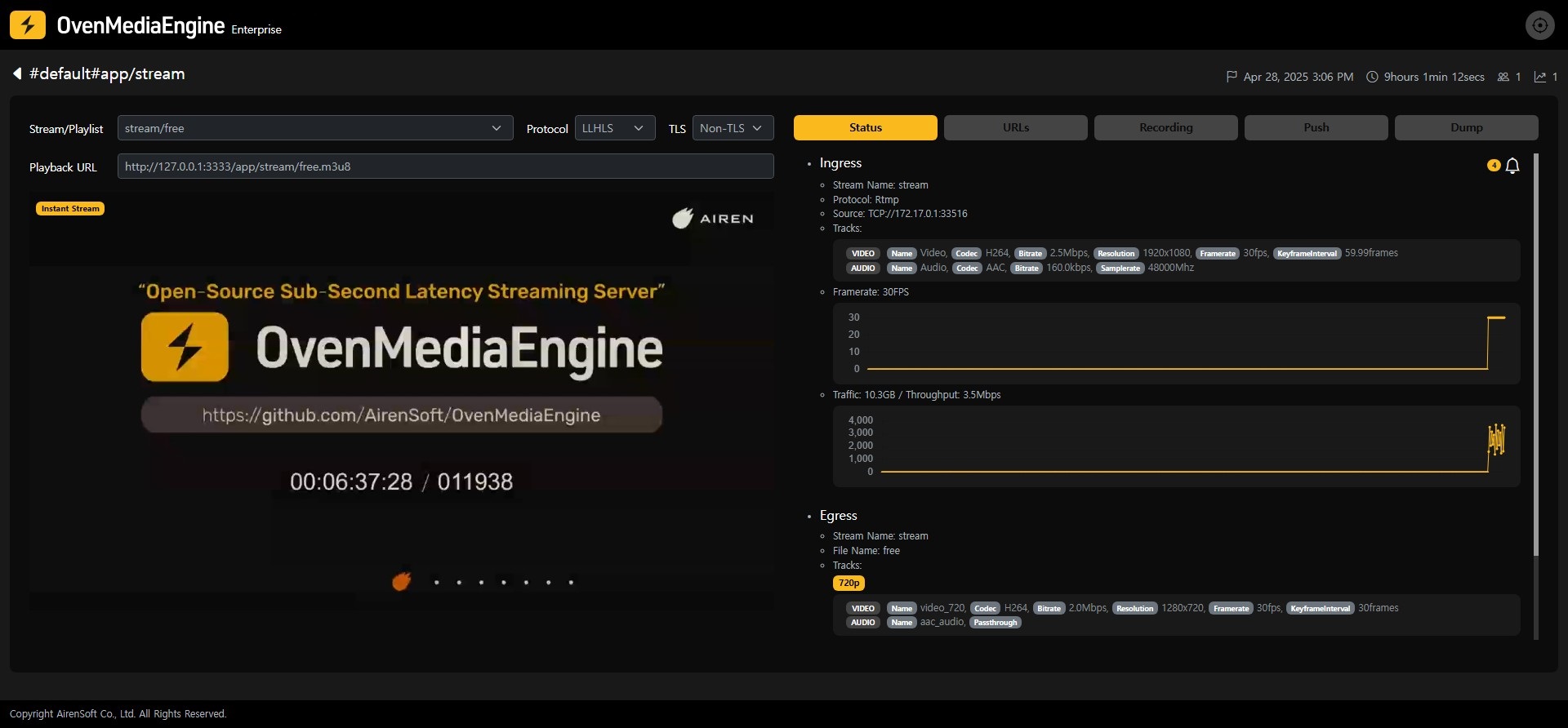Viewport: 1568px width, 728px height.
Task: Click the 'Protocol: Rtmp' line
Action: (x=866, y=200)
